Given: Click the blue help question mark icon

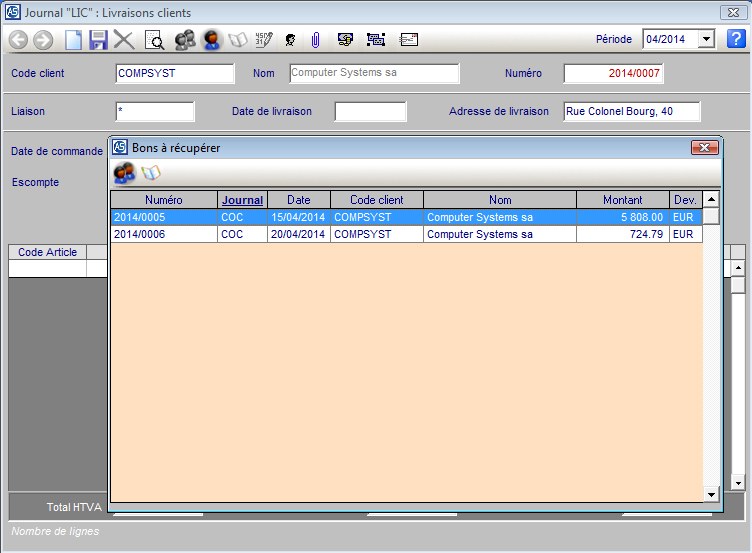Looking at the screenshot, I should pos(735,39).
